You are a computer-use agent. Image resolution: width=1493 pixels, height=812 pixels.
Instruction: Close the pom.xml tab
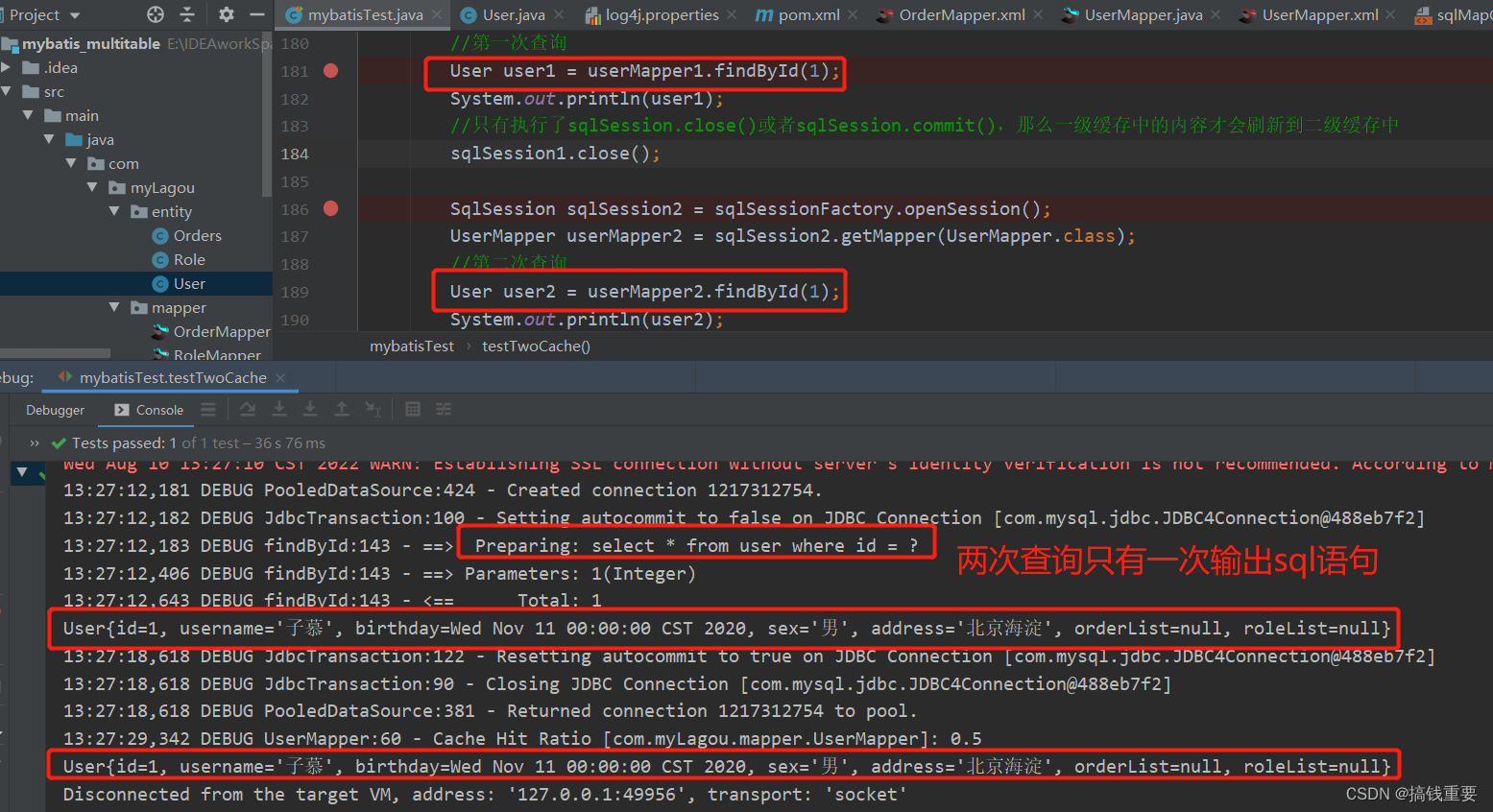854,14
